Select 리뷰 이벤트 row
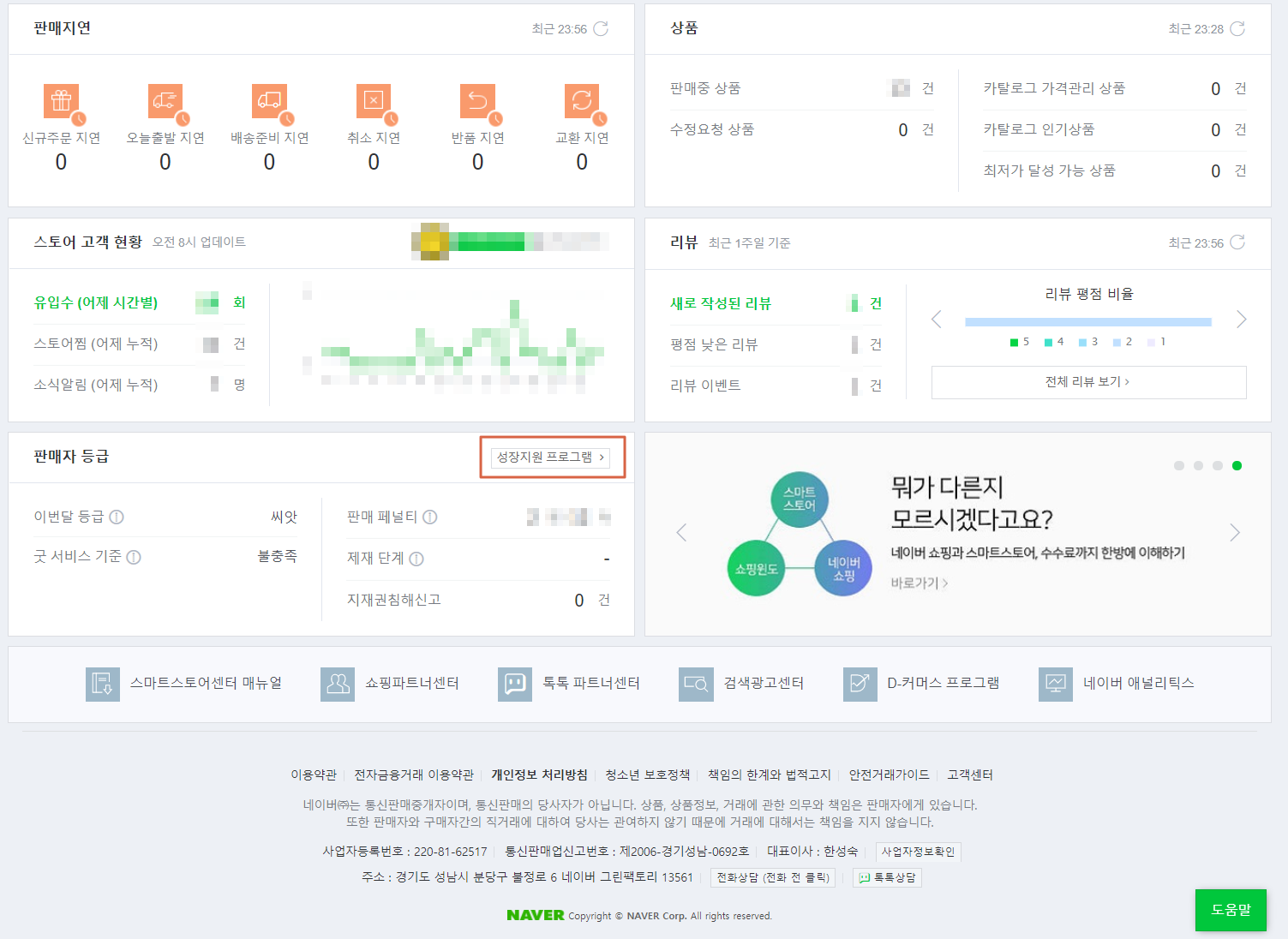The image size is (1288, 939). coord(776,386)
